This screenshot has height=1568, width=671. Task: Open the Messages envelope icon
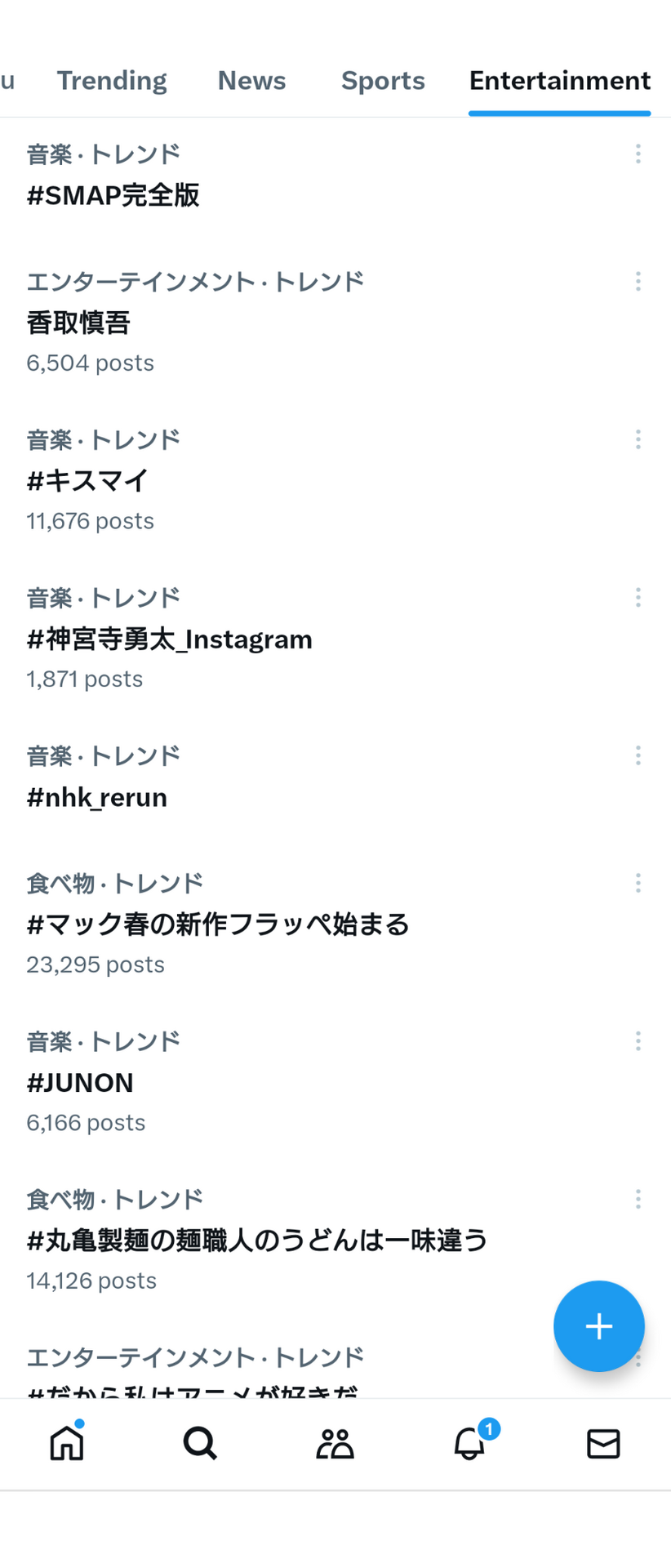point(603,1444)
